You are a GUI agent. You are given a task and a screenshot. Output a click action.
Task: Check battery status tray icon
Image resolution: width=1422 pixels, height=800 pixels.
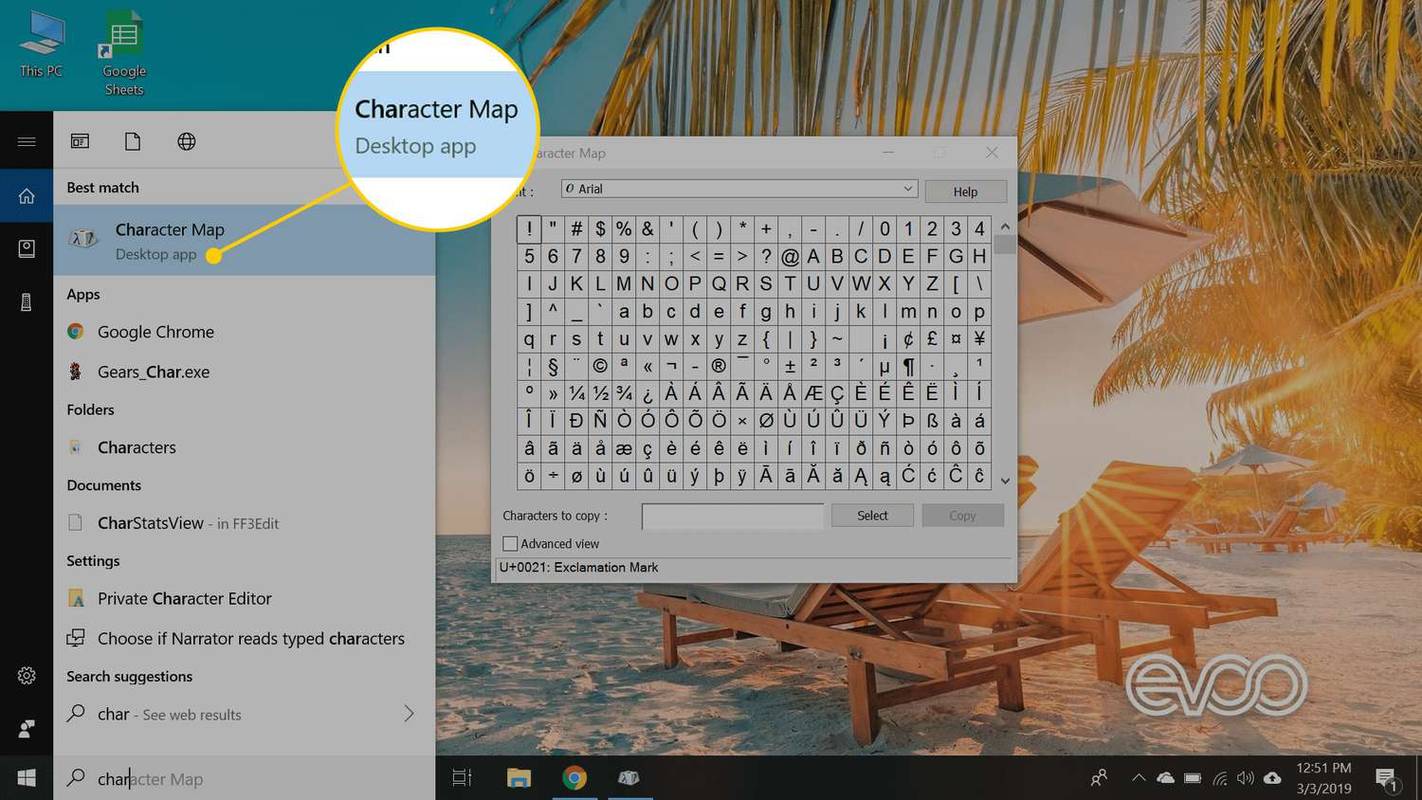tap(1193, 778)
